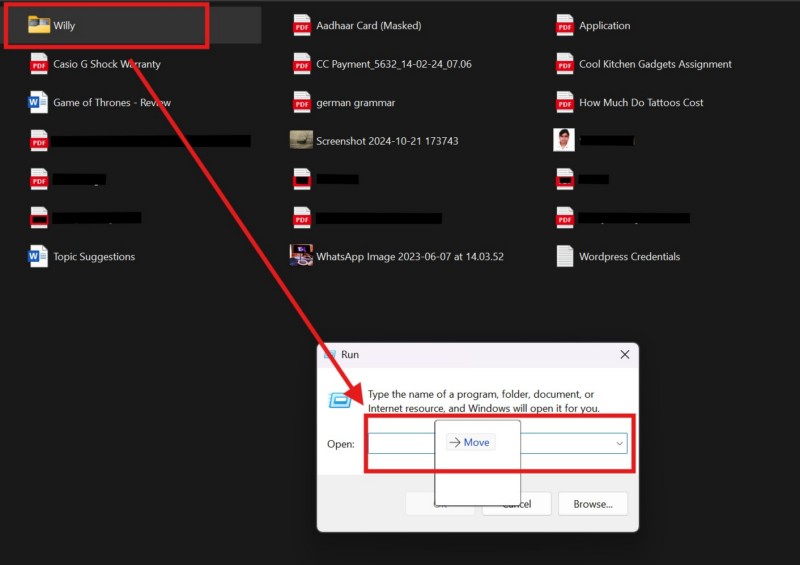Close the Run dialog with the X
Viewport: 800px width, 565px height.
click(x=624, y=354)
